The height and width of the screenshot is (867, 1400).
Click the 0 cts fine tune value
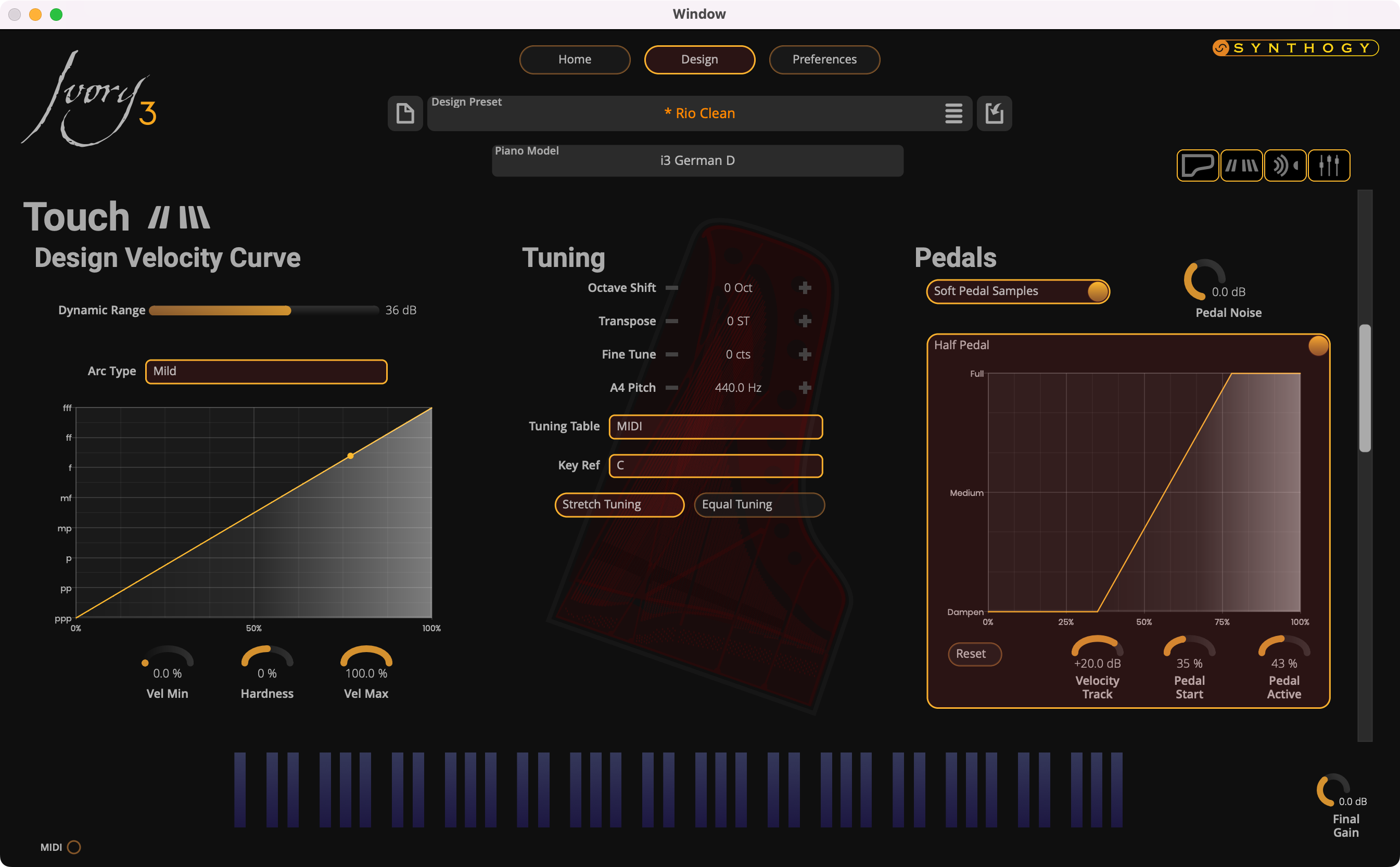pos(738,354)
